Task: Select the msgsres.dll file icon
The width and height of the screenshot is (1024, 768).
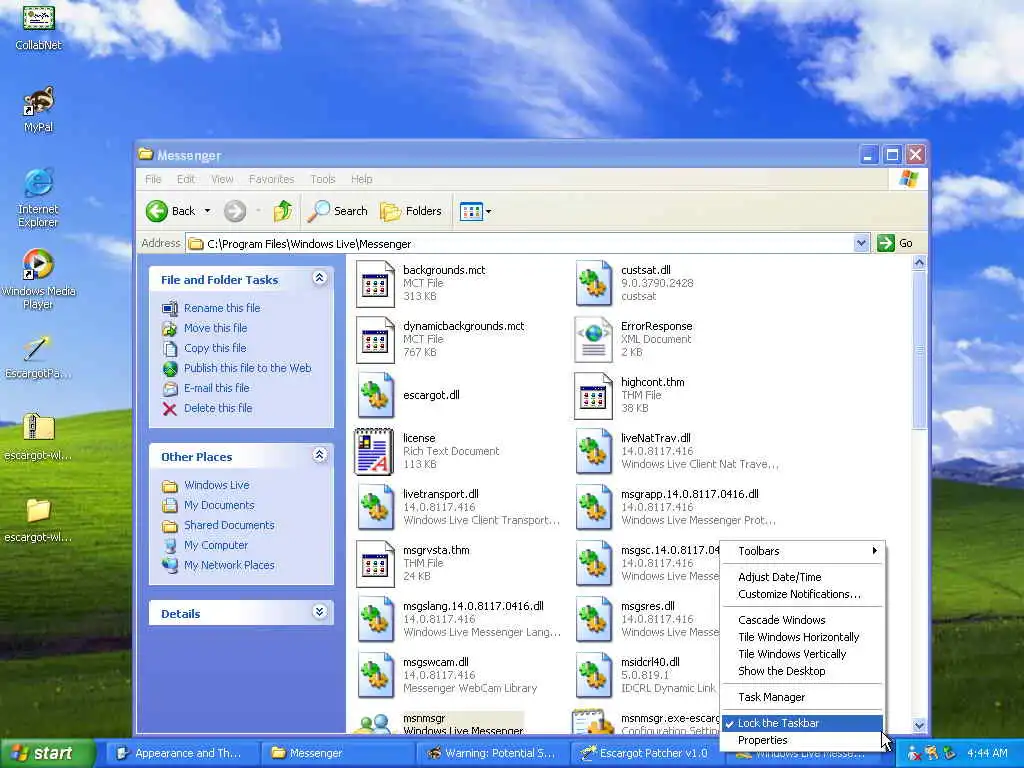Action: pos(593,619)
